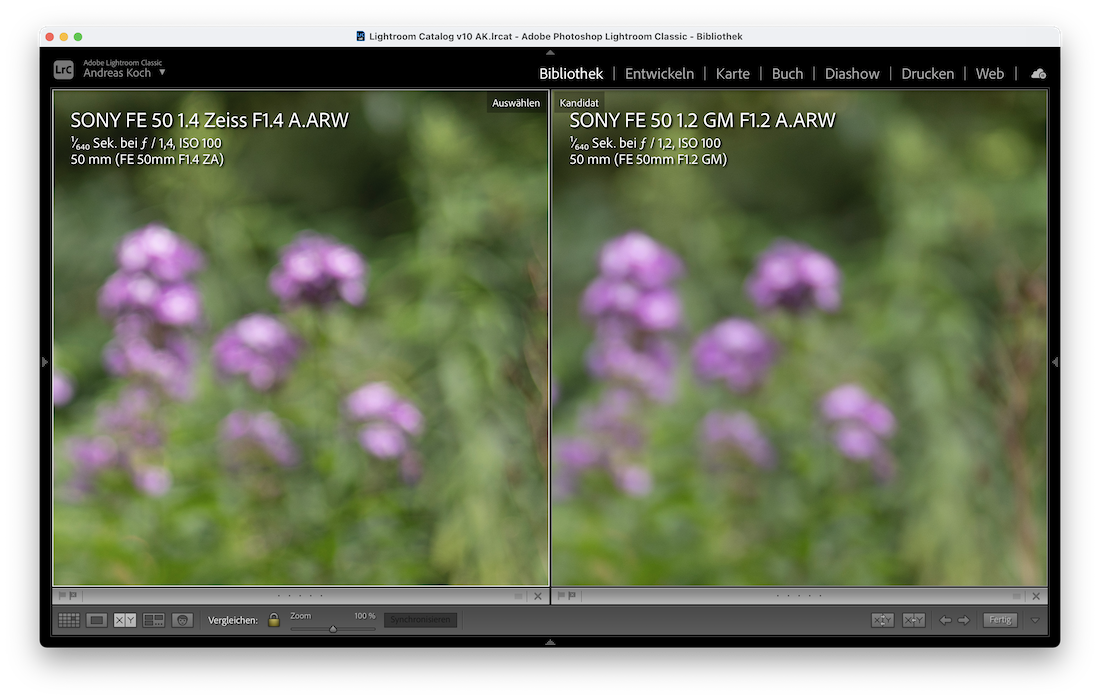Viewport: 1100px width, 700px height.
Task: Open the dropdown next to Fertig
Action: (x=1034, y=620)
